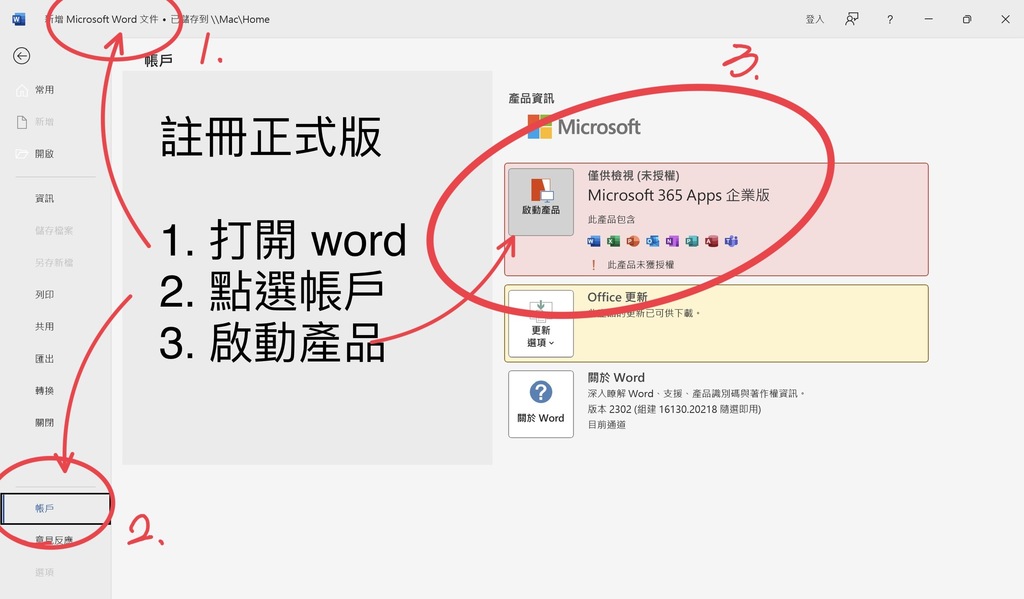The height and width of the screenshot is (599, 1024).
Task: Select 轉換 (Transform) in the sidebar
Action: pos(44,390)
